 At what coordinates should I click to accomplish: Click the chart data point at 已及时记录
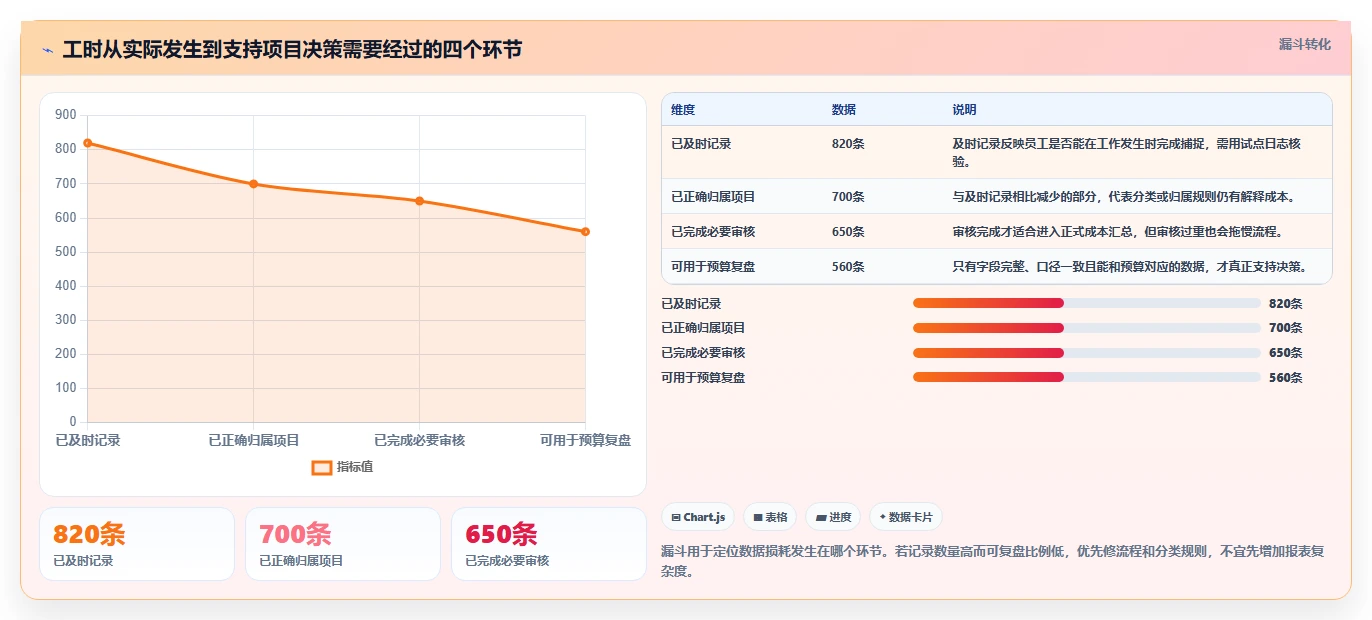88,143
